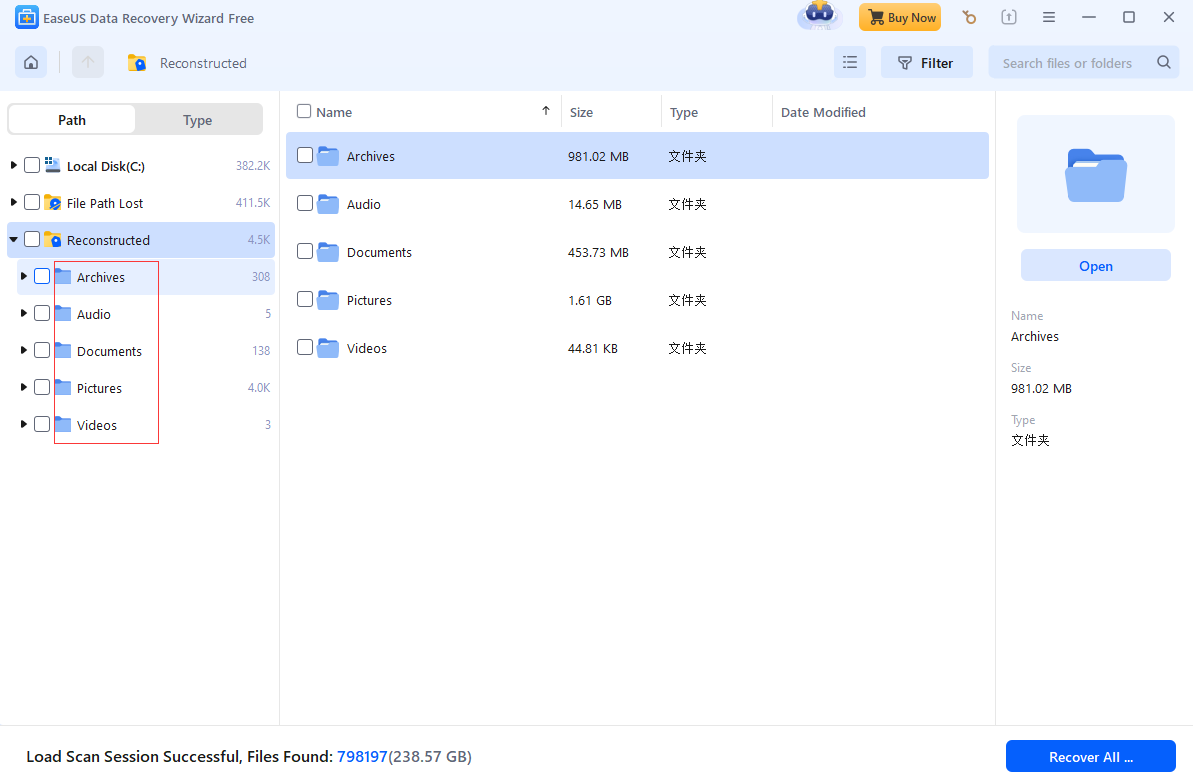Click the Videos folder icon in file list
Image resolution: width=1193 pixels, height=784 pixels.
point(328,348)
